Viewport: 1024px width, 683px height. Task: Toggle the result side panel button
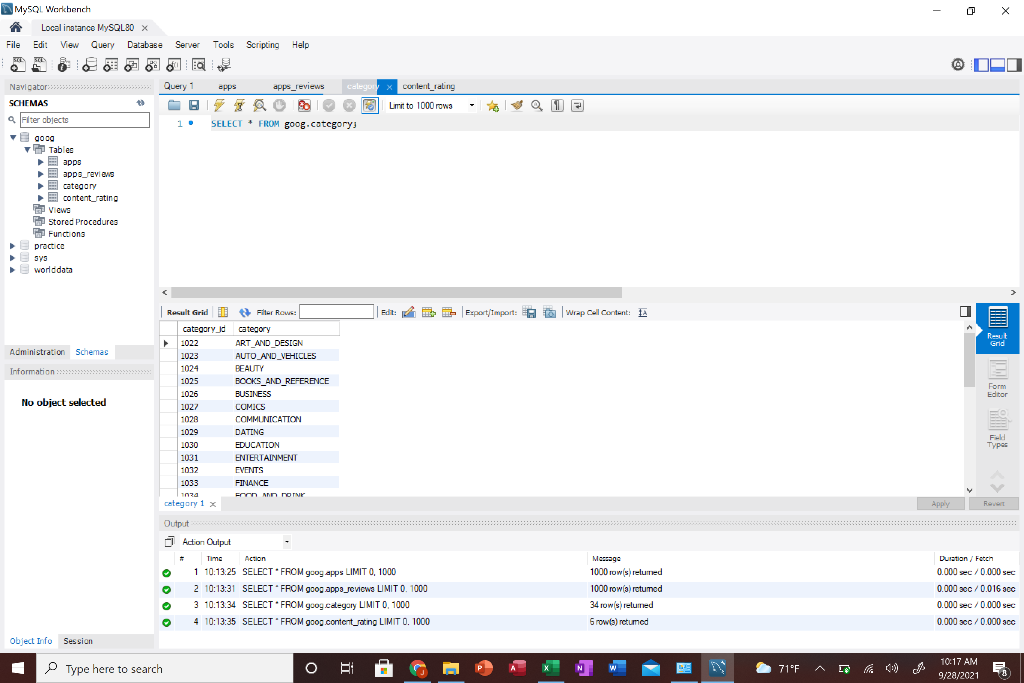pos(965,311)
